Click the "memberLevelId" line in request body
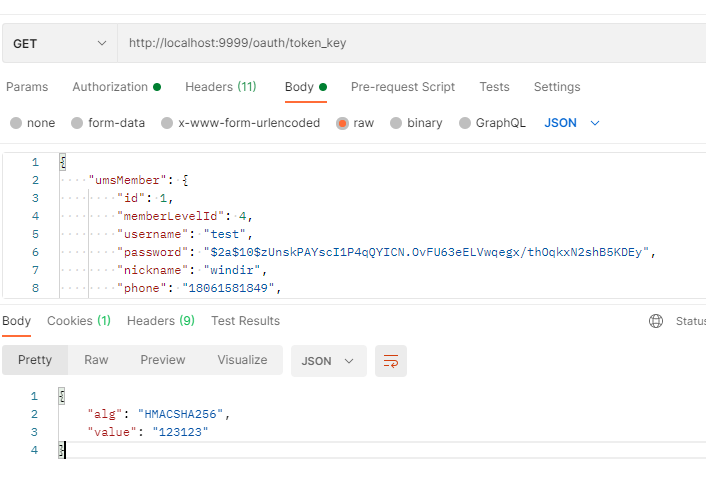 [x=185, y=216]
